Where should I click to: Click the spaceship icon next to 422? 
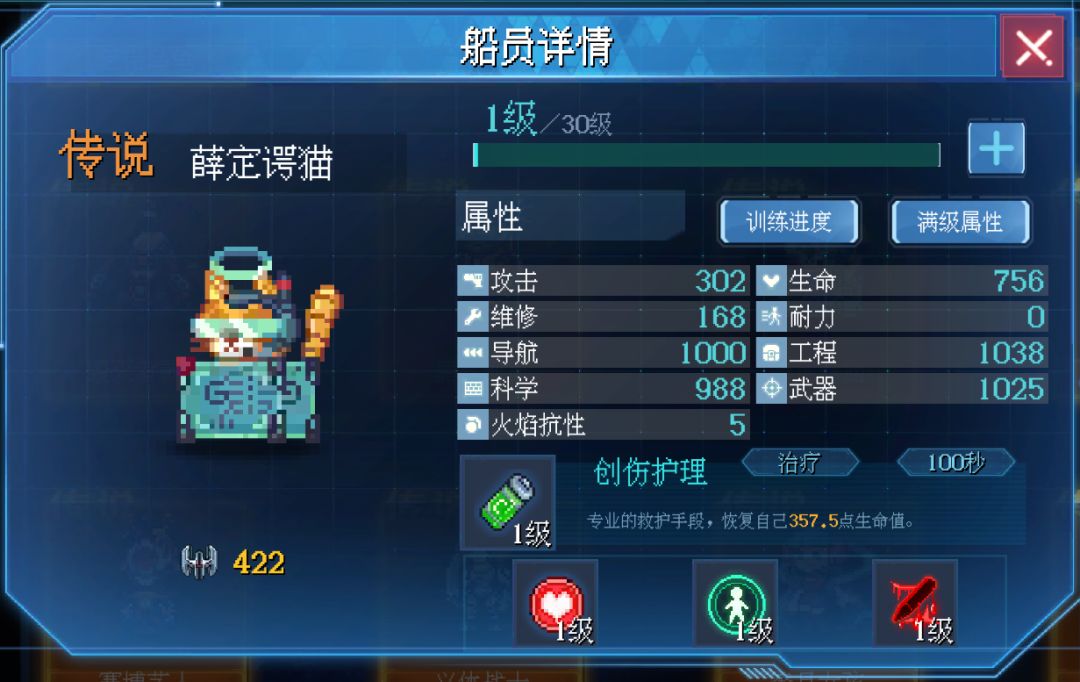point(199,561)
